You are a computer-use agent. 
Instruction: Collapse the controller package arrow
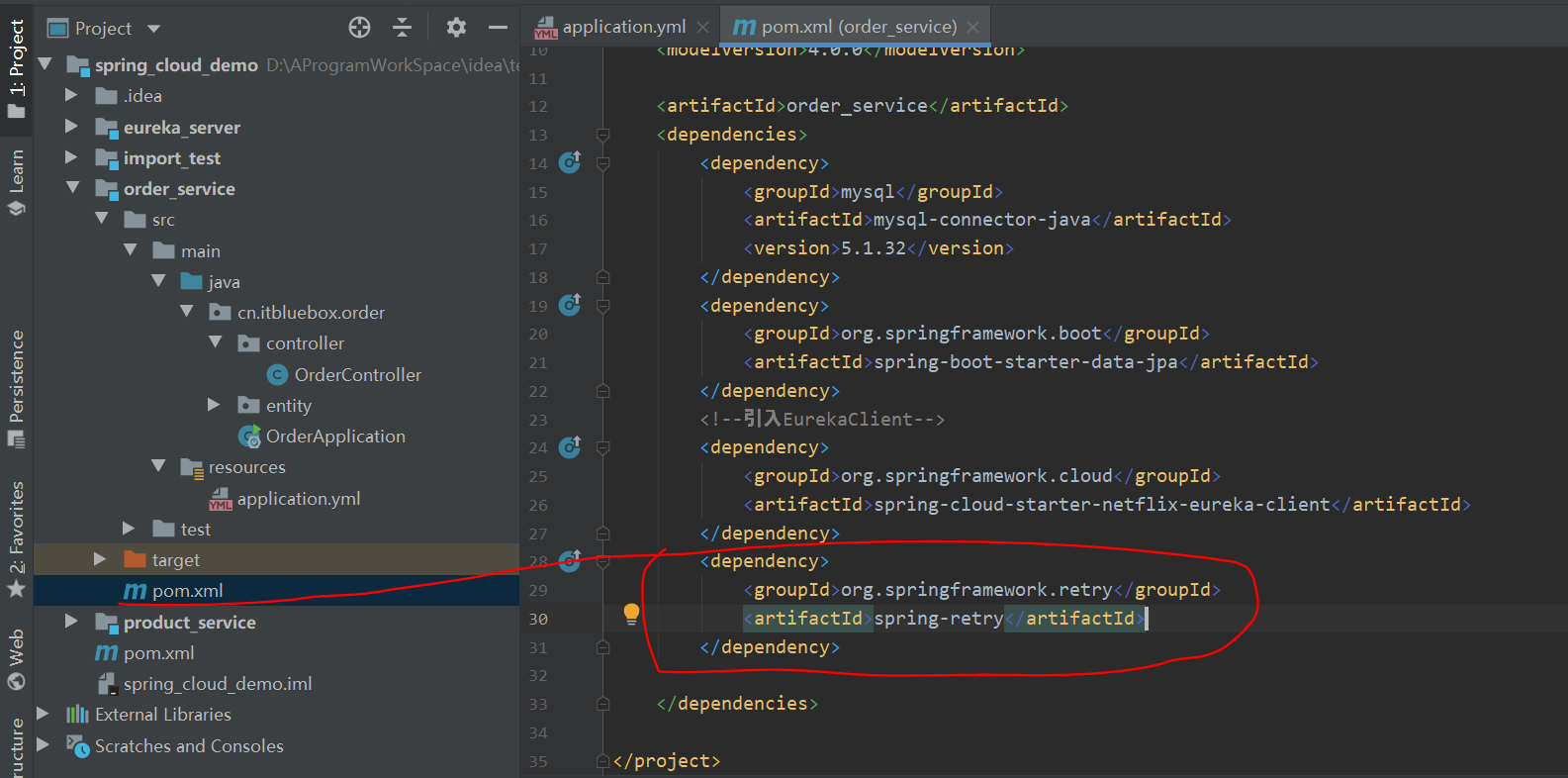[x=216, y=342]
